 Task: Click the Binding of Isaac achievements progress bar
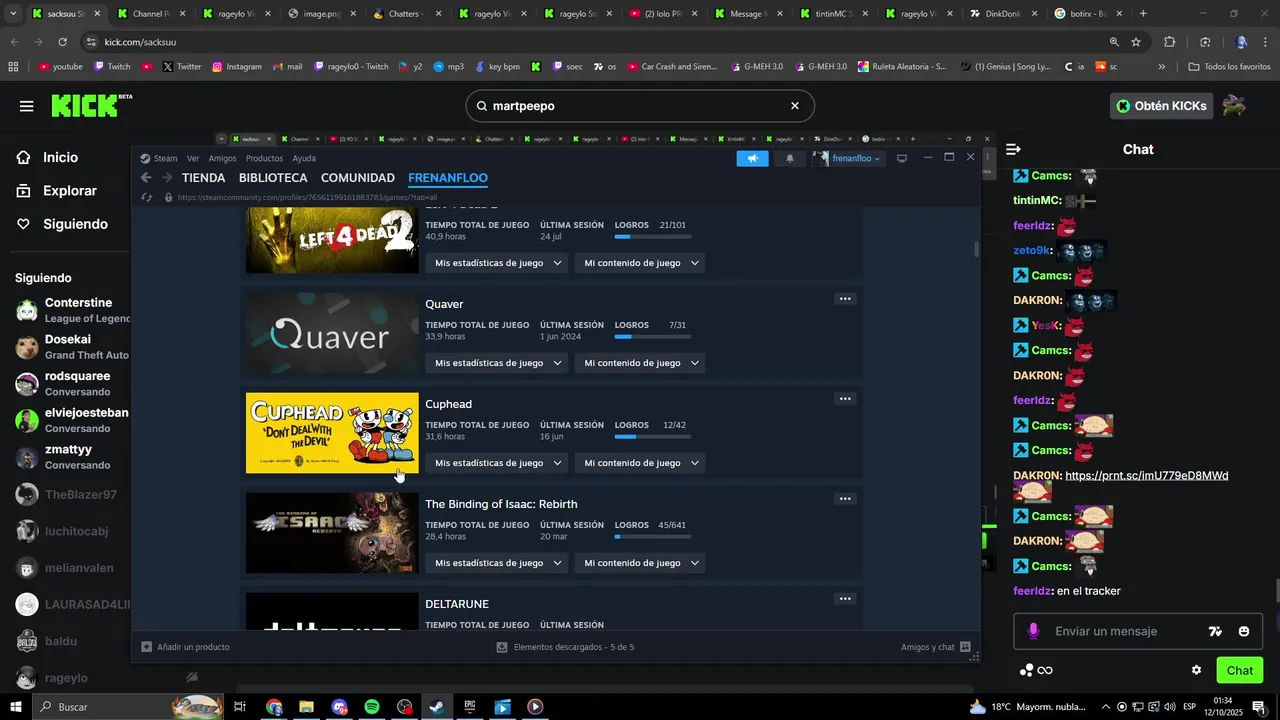tap(653, 537)
